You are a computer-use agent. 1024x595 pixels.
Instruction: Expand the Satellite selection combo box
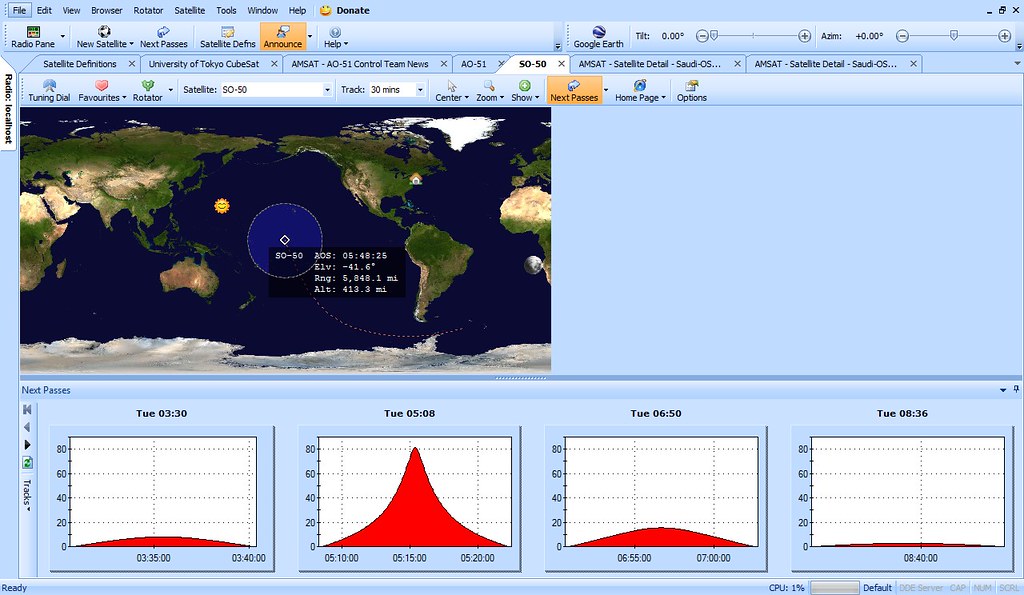327,90
